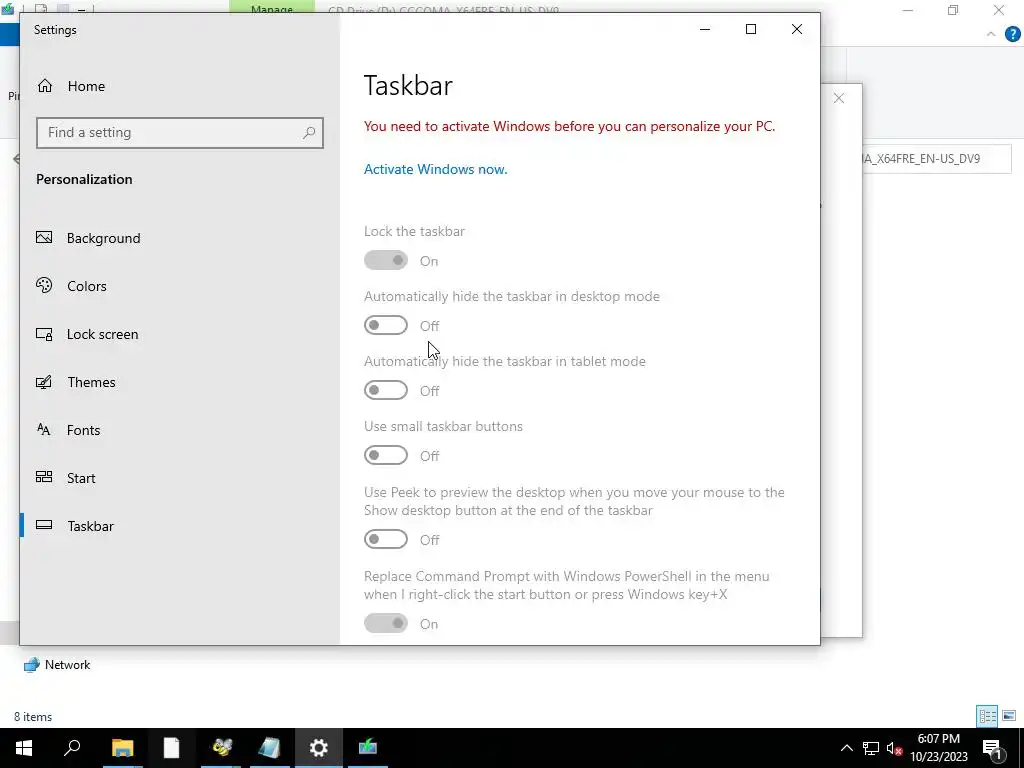Click the blank document icon in taskbar
This screenshot has width=1024, height=768.
[x=171, y=748]
